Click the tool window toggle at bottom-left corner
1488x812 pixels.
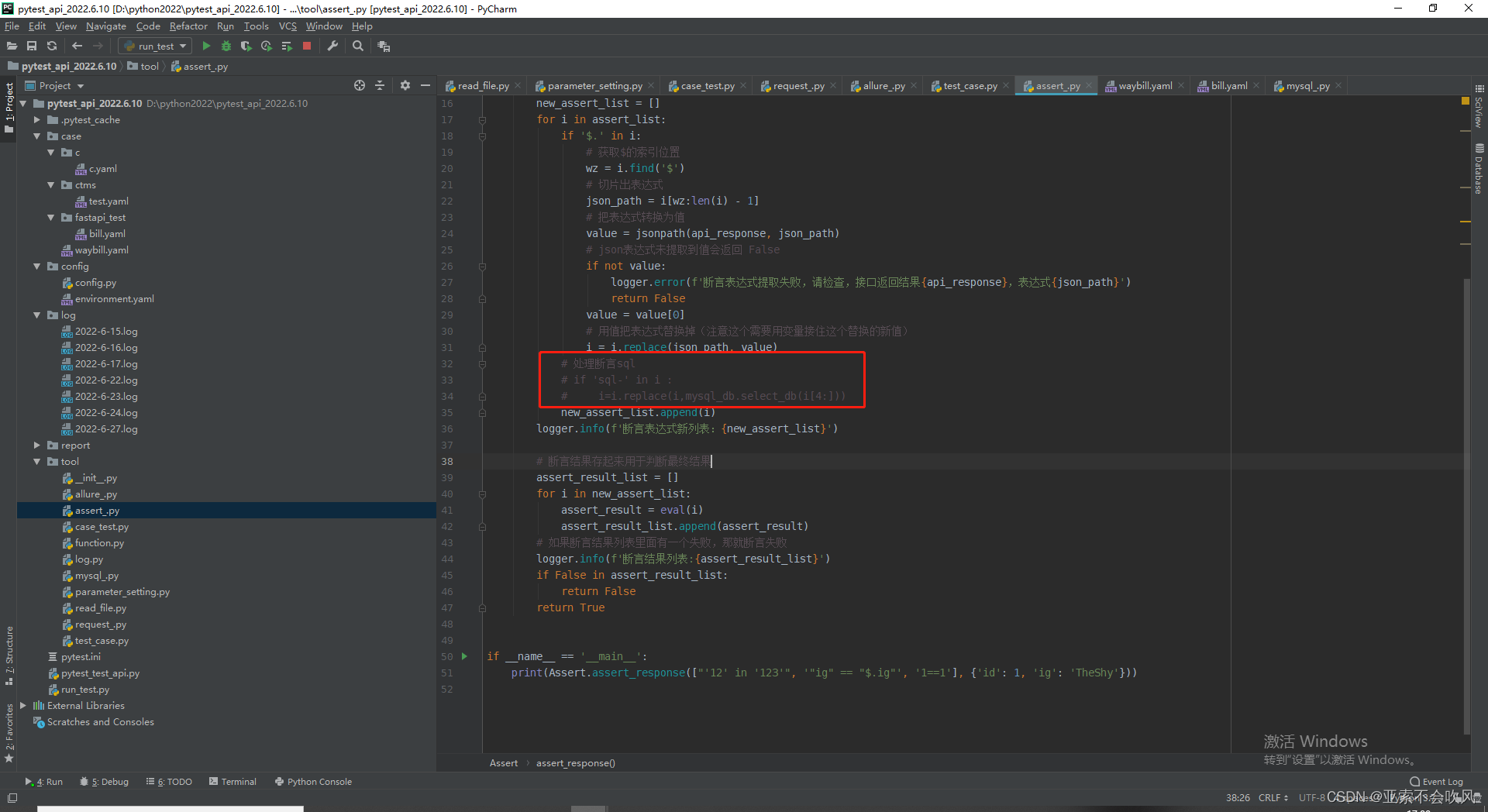(x=12, y=797)
